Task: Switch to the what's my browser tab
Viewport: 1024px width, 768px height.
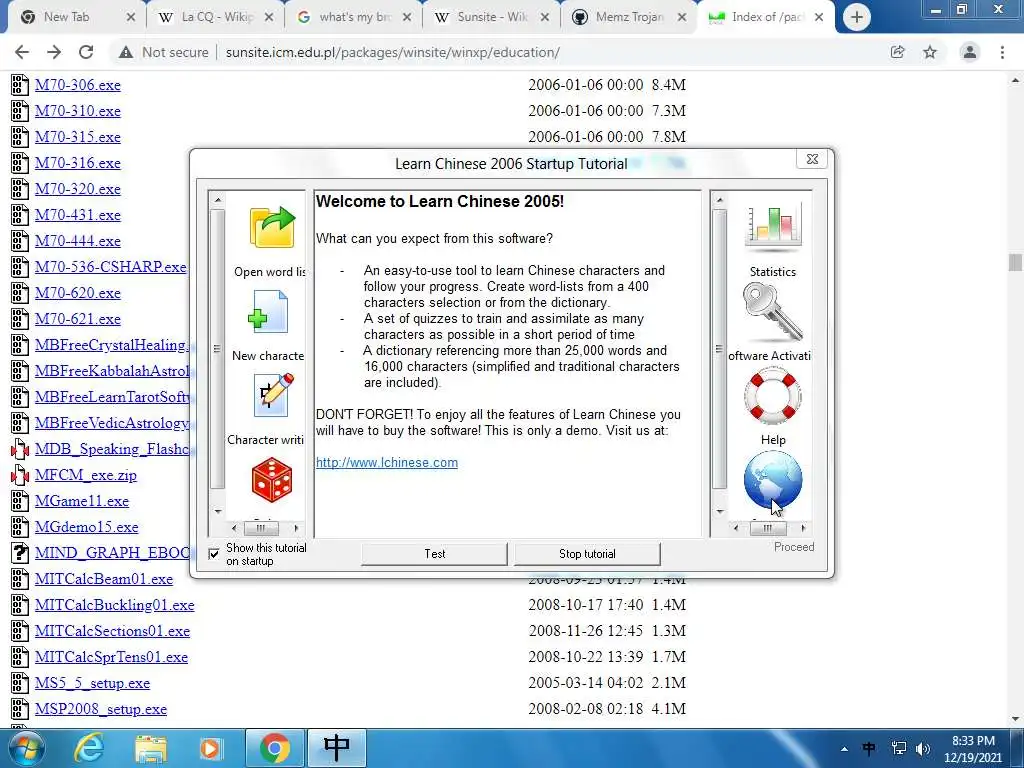Action: click(x=355, y=17)
